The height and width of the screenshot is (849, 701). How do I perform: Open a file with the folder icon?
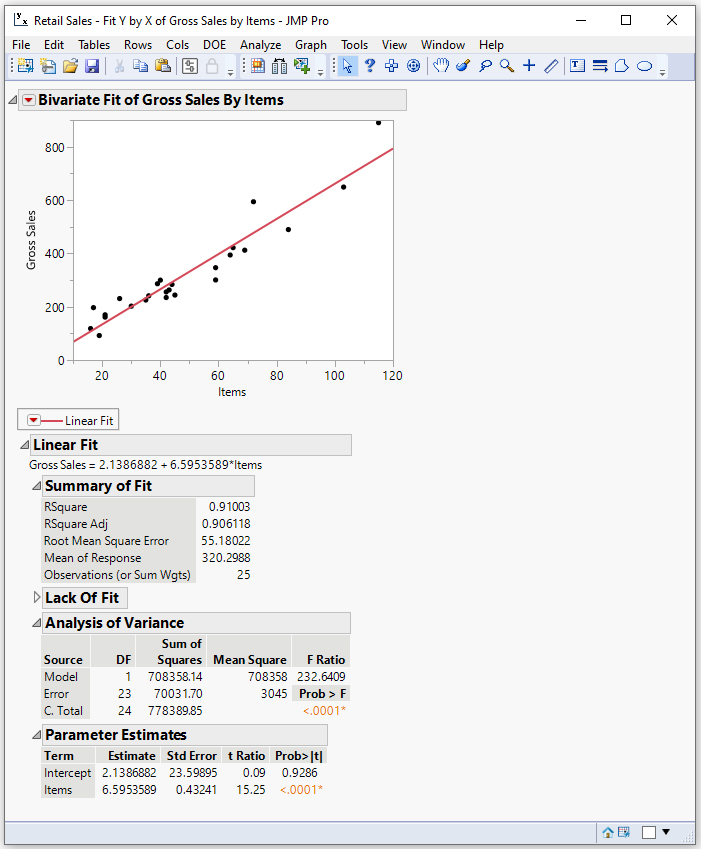click(70, 66)
